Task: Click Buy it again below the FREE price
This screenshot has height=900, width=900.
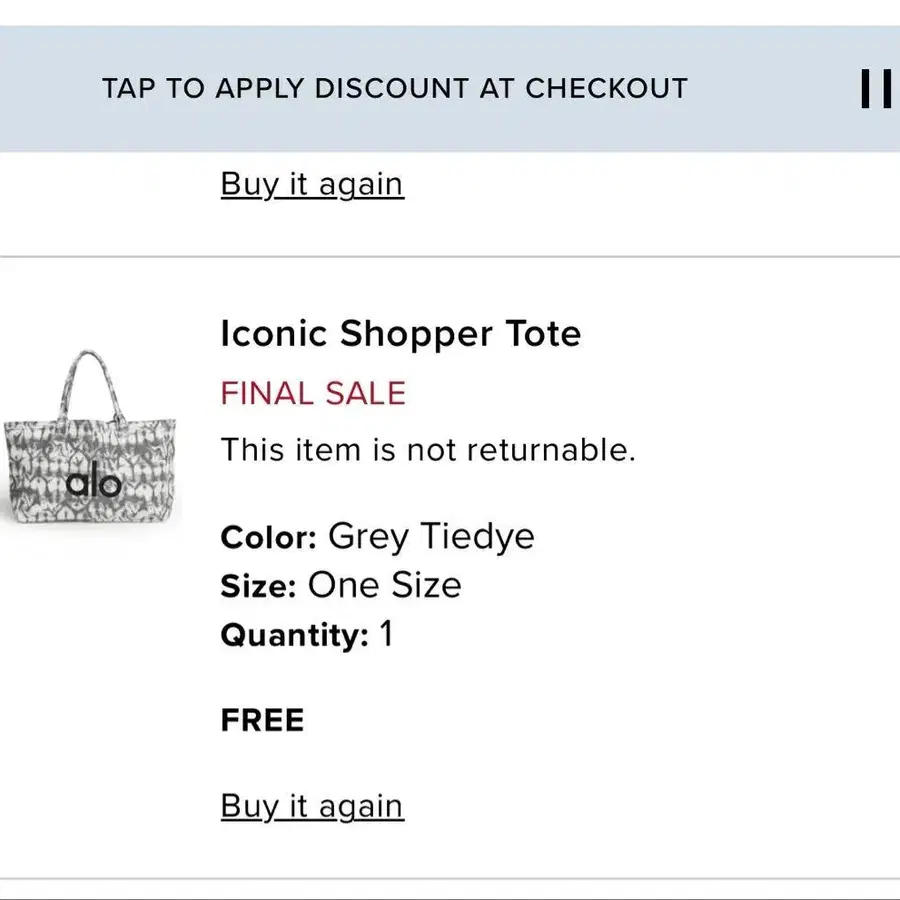Action: [x=312, y=806]
